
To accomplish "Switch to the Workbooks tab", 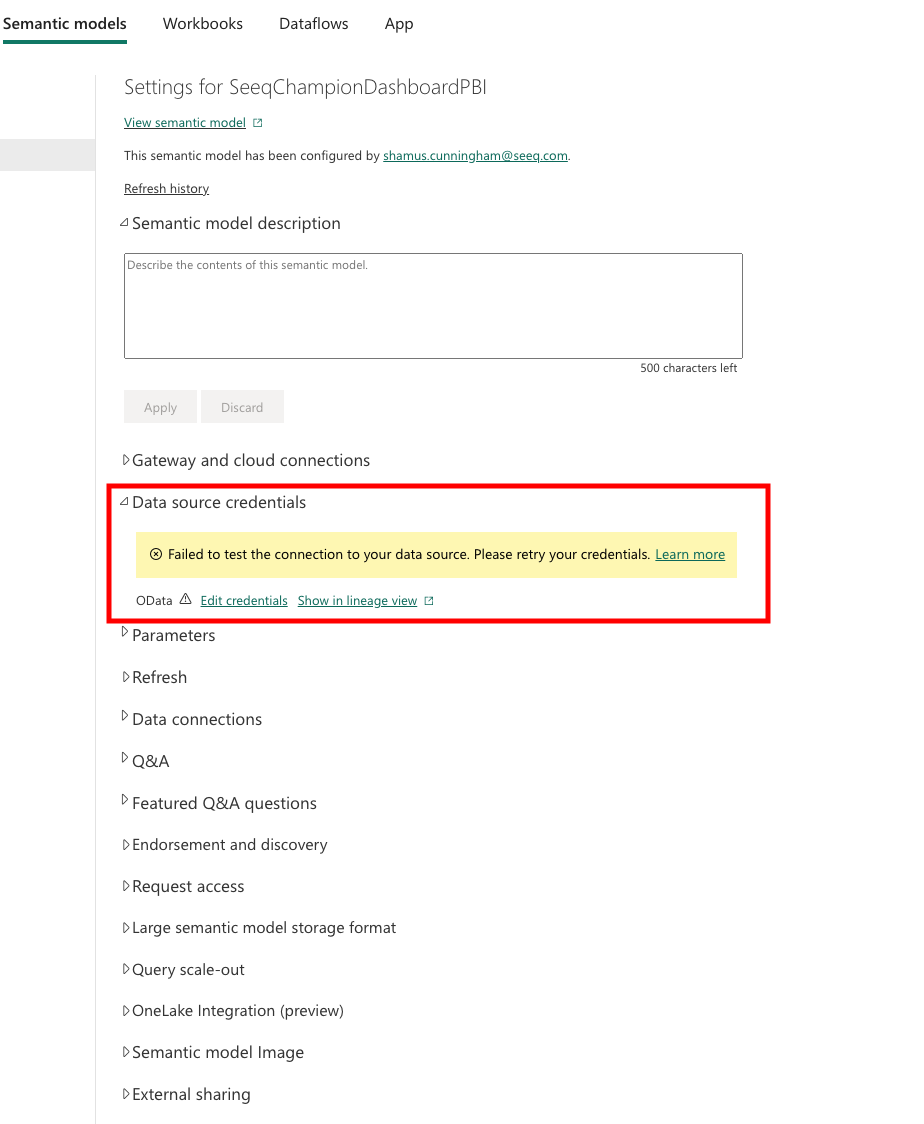I will (203, 24).
